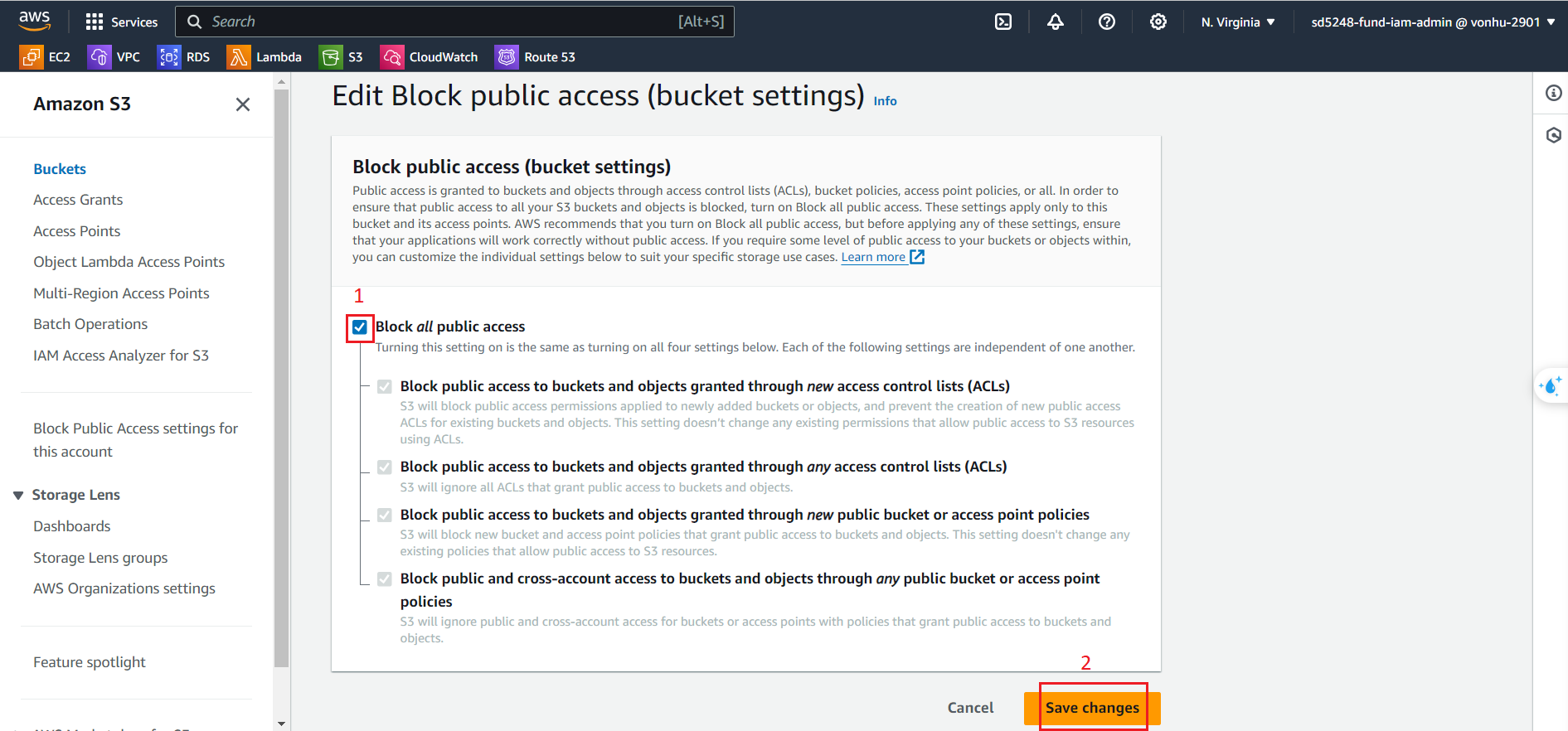Select the EC2 favorite shortcut
Screen dimensions: 1568x731
[x=46, y=56]
